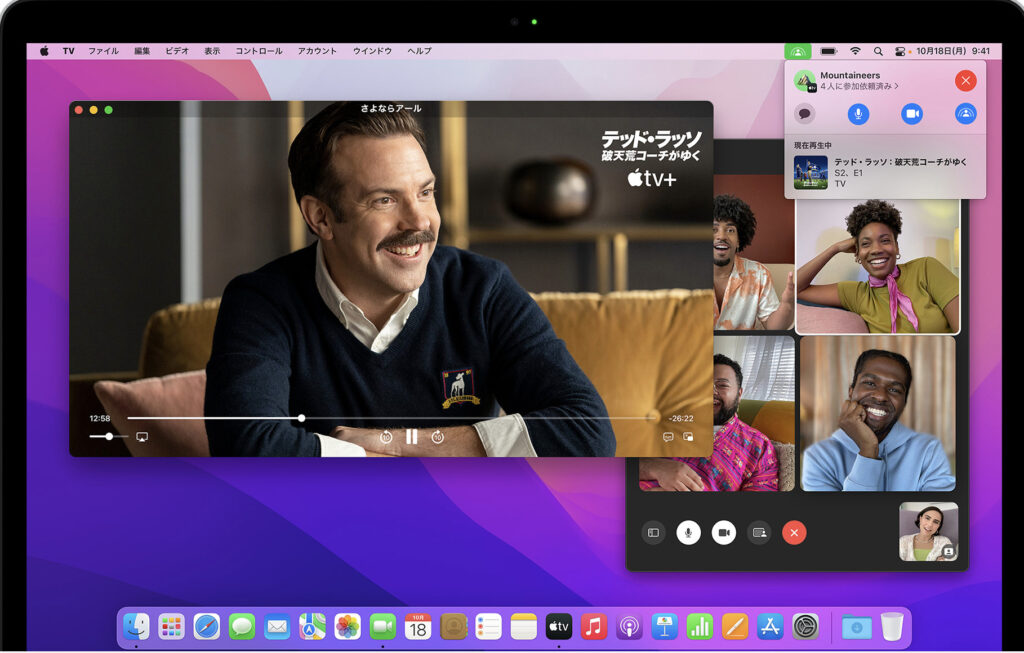This screenshot has height=653, width=1024.
Task: Mute microphone in the SharePlay panel
Action: 858,114
